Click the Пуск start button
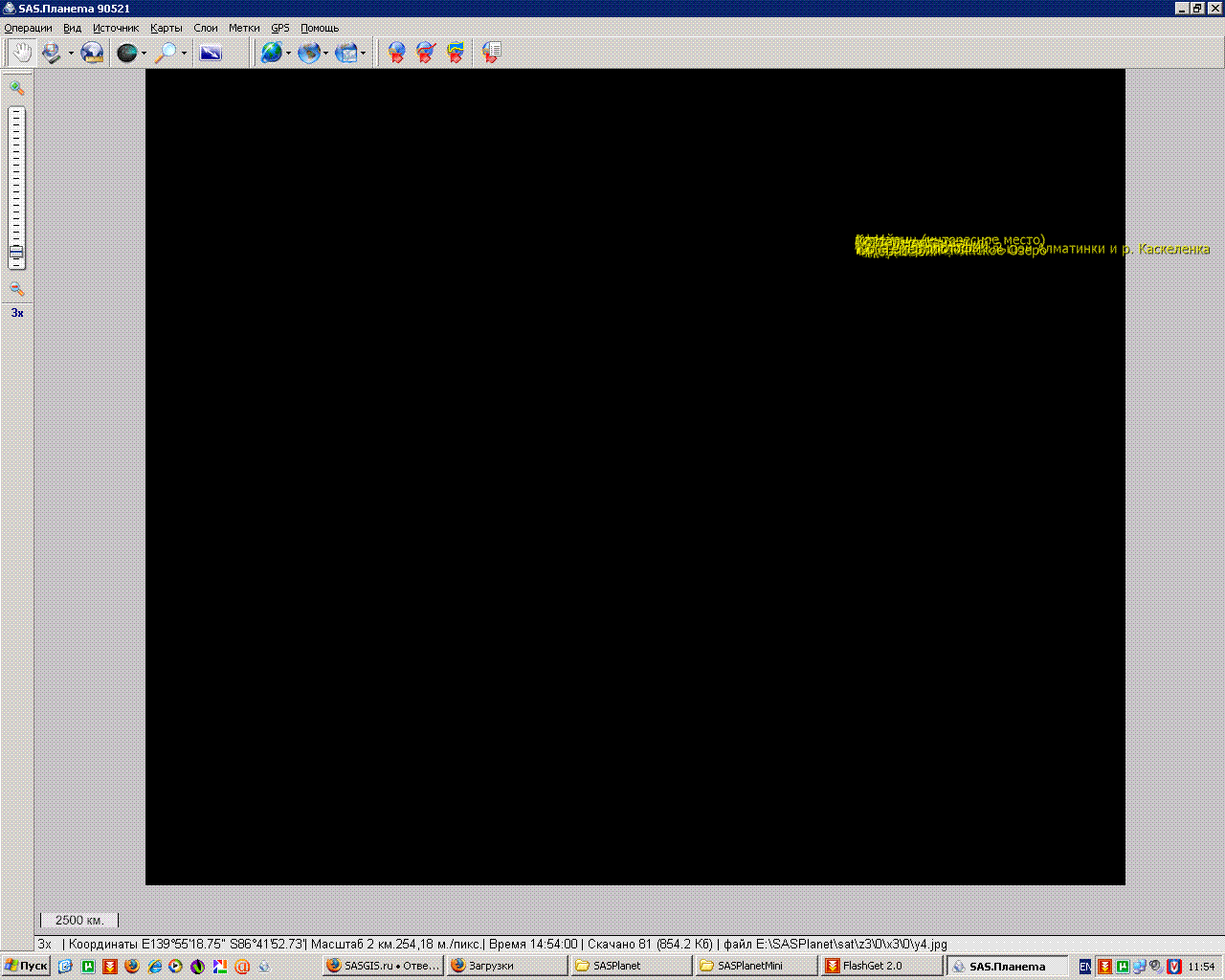This screenshot has height=980, width=1225. pos(26,966)
